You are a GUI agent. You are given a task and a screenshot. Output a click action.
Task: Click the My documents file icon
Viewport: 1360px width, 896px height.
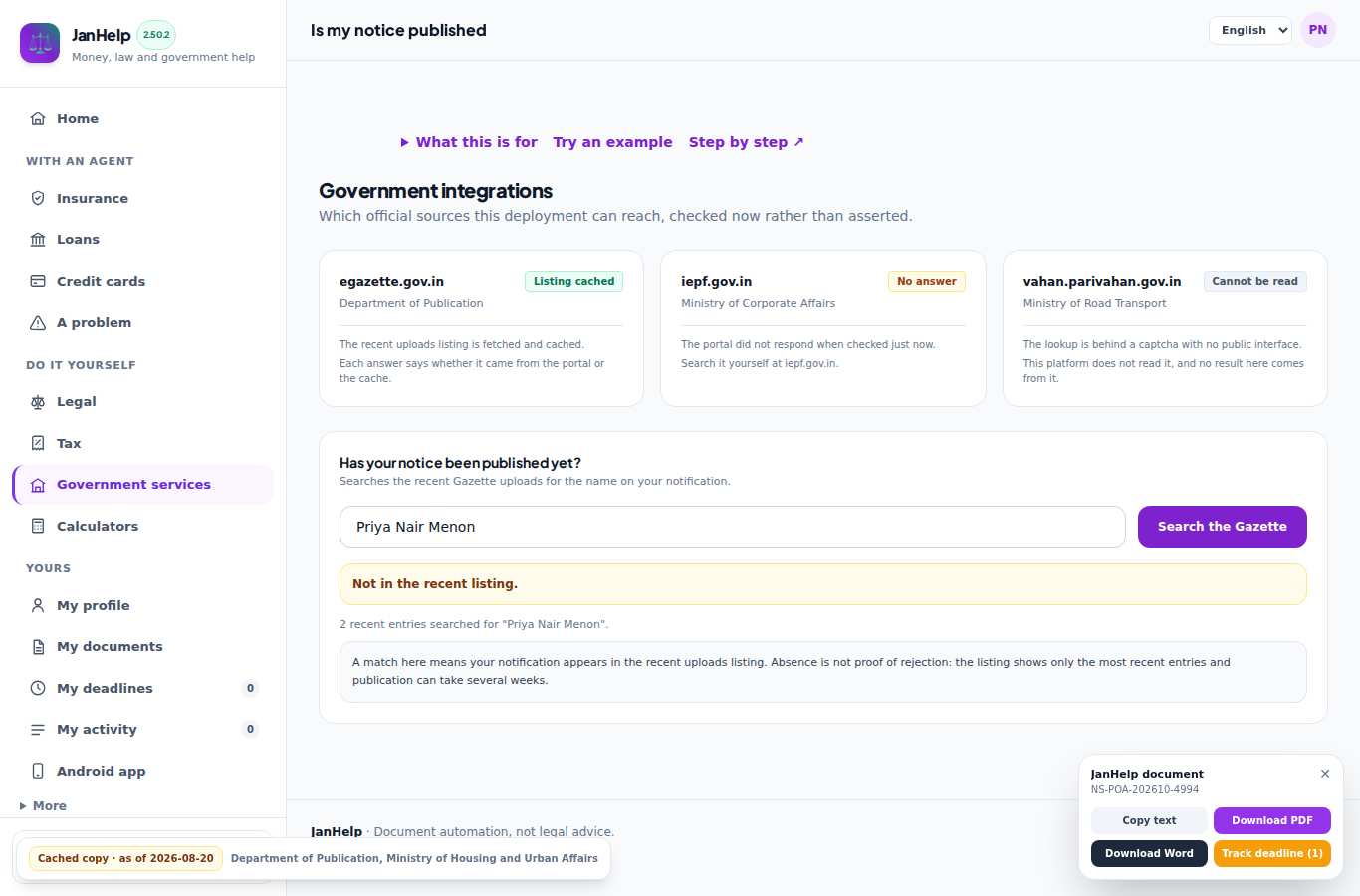38,646
